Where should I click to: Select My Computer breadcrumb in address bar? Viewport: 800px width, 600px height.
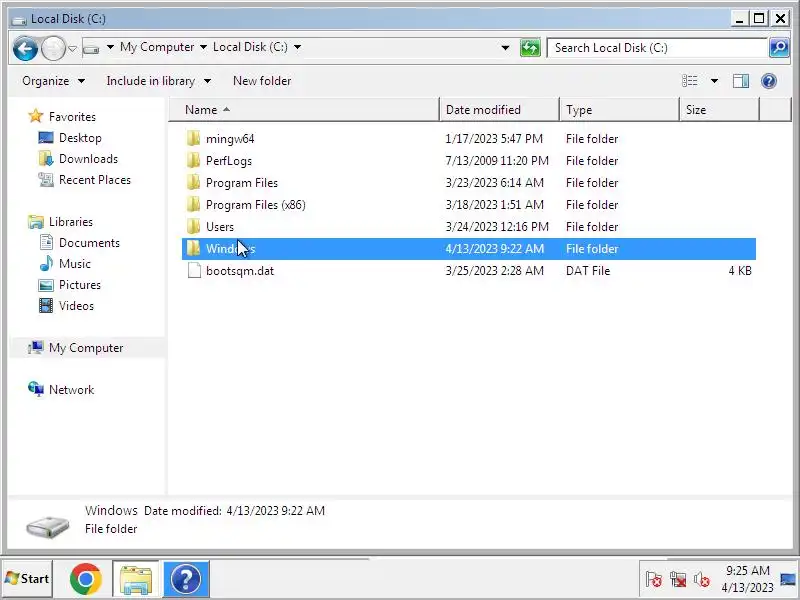[x=157, y=47]
